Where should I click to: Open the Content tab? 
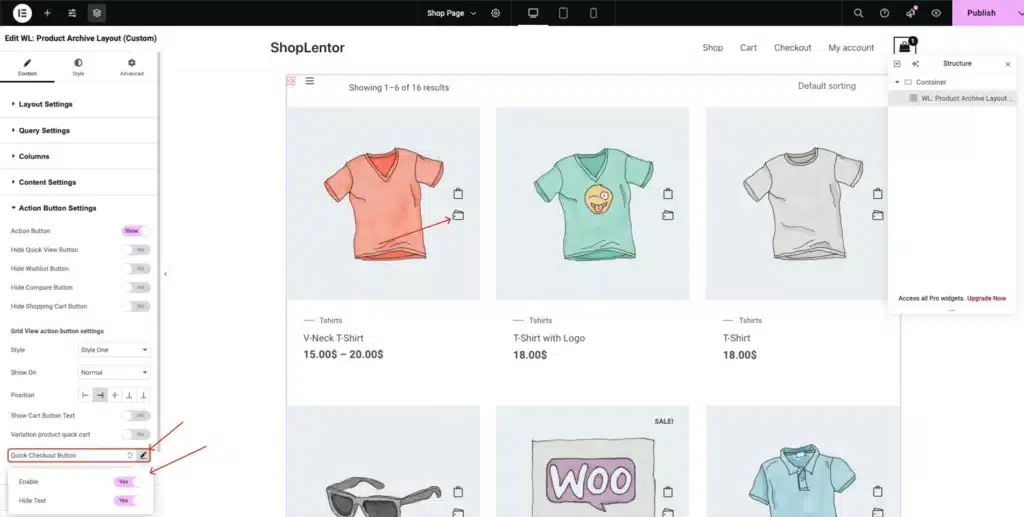(27, 67)
